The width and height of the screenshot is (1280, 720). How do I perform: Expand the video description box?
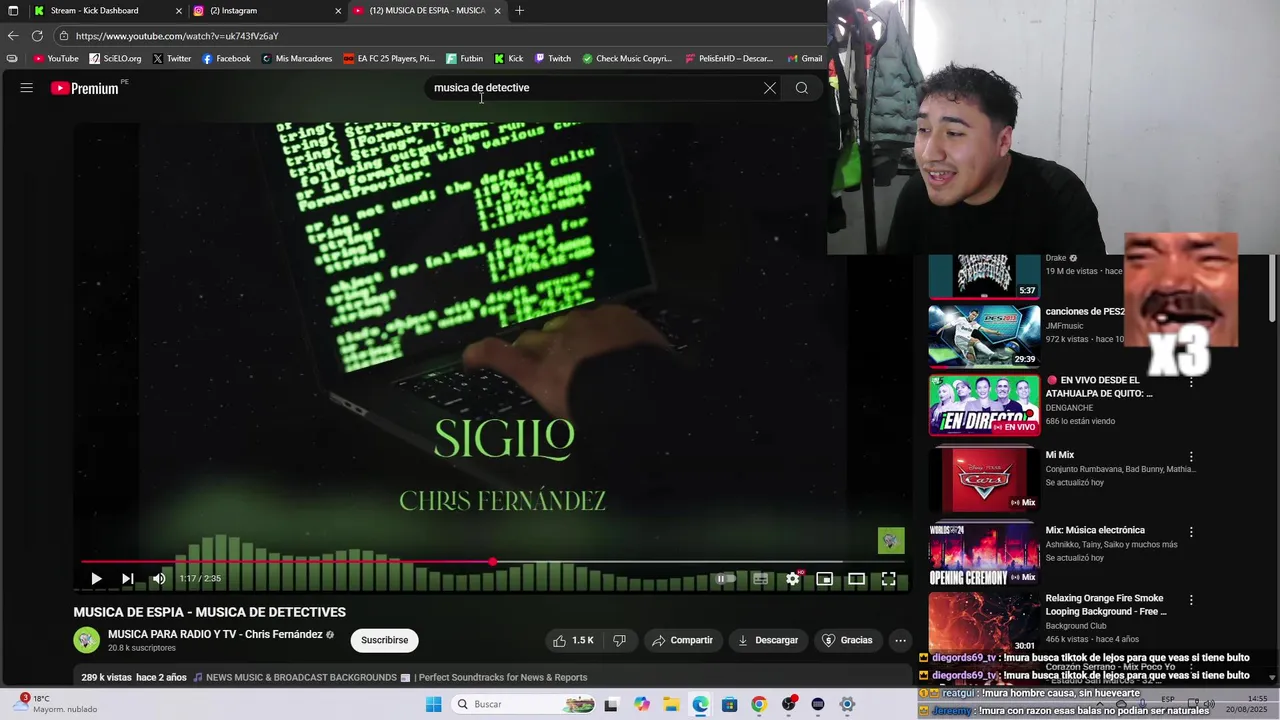point(492,677)
